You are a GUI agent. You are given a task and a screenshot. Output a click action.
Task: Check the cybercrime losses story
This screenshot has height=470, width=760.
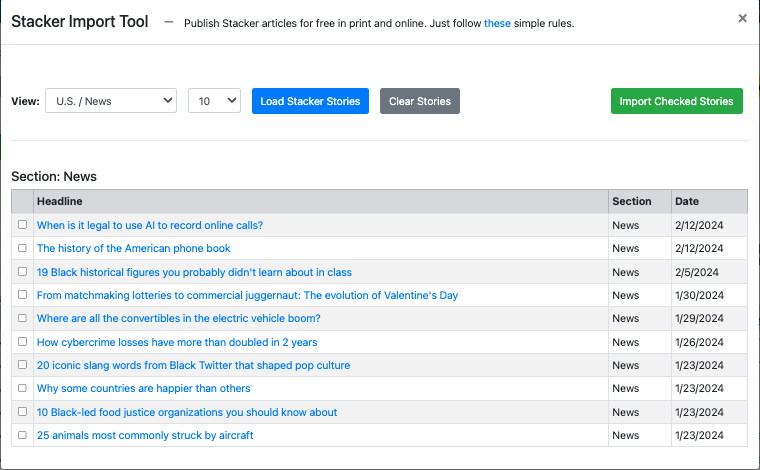coord(22,341)
